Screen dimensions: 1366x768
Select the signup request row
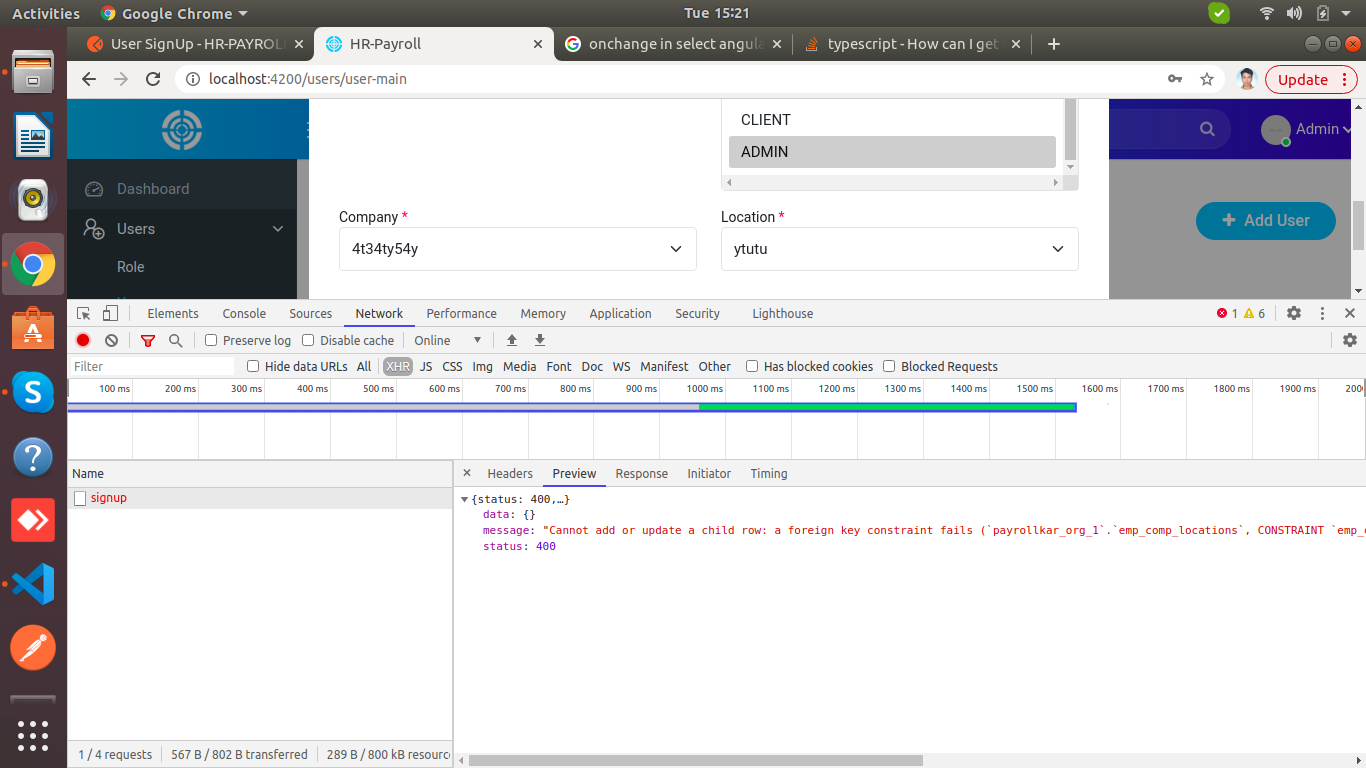[x=109, y=498]
